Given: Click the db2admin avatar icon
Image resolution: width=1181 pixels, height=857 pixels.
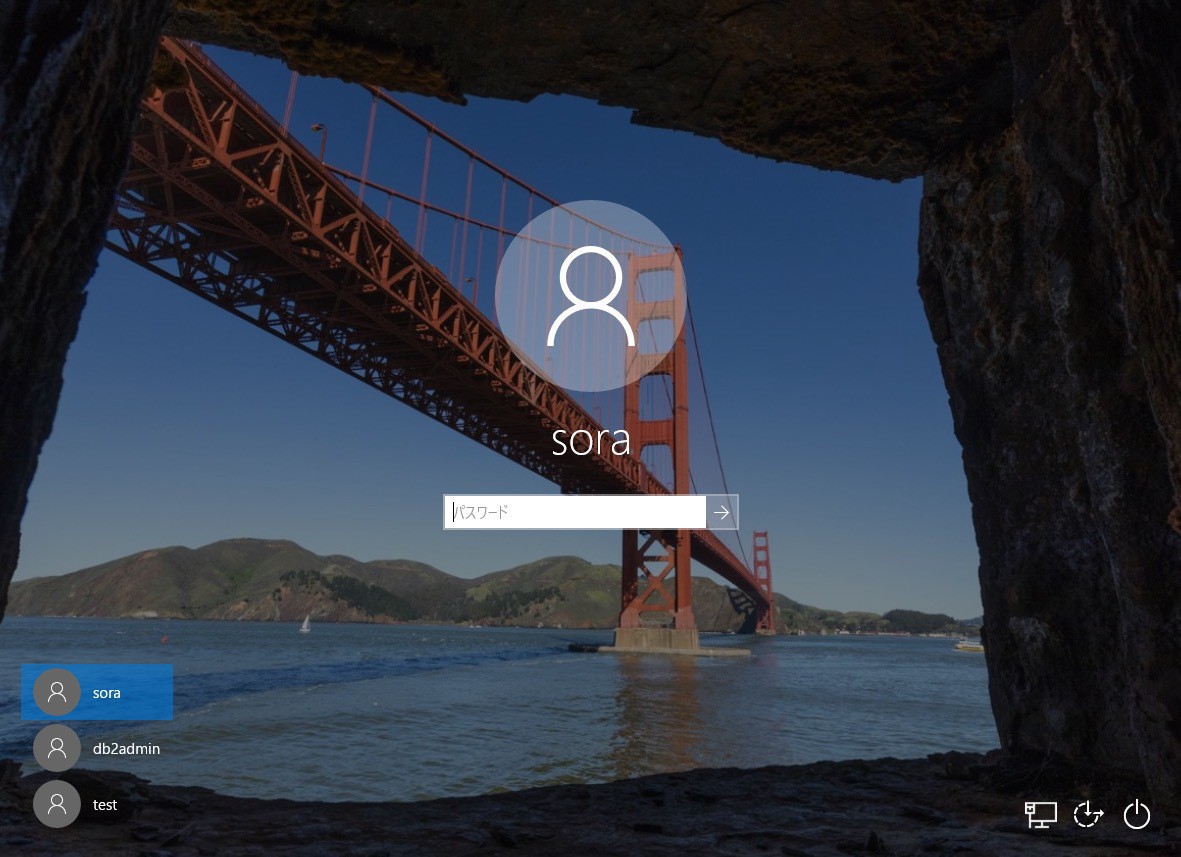Looking at the screenshot, I should [x=56, y=748].
